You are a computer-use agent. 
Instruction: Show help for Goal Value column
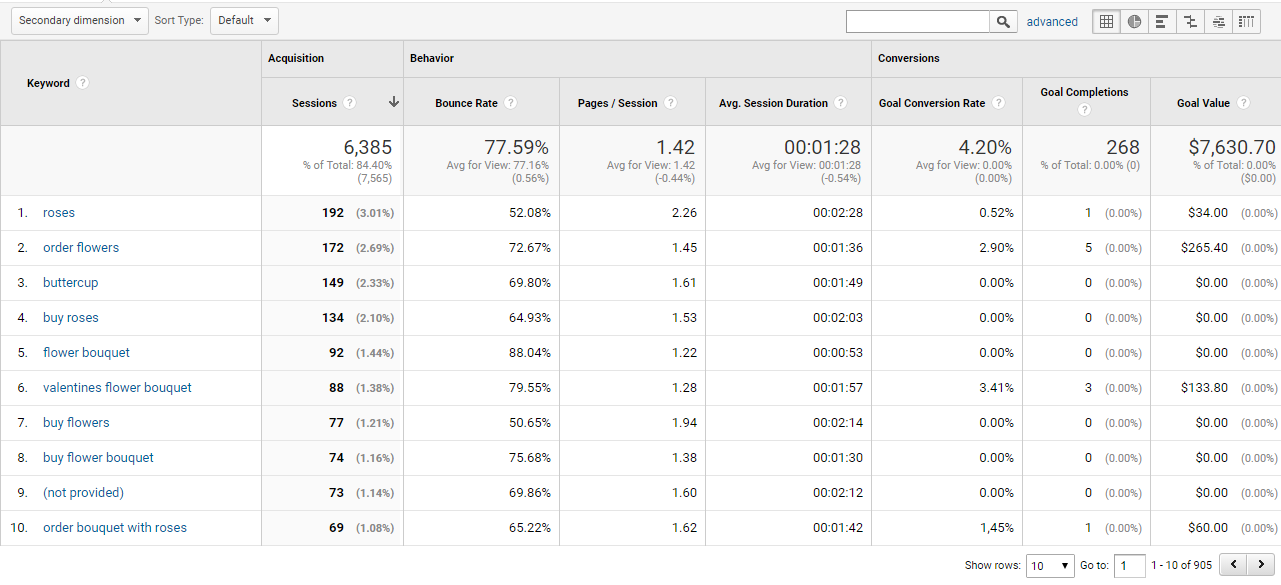coord(1243,103)
